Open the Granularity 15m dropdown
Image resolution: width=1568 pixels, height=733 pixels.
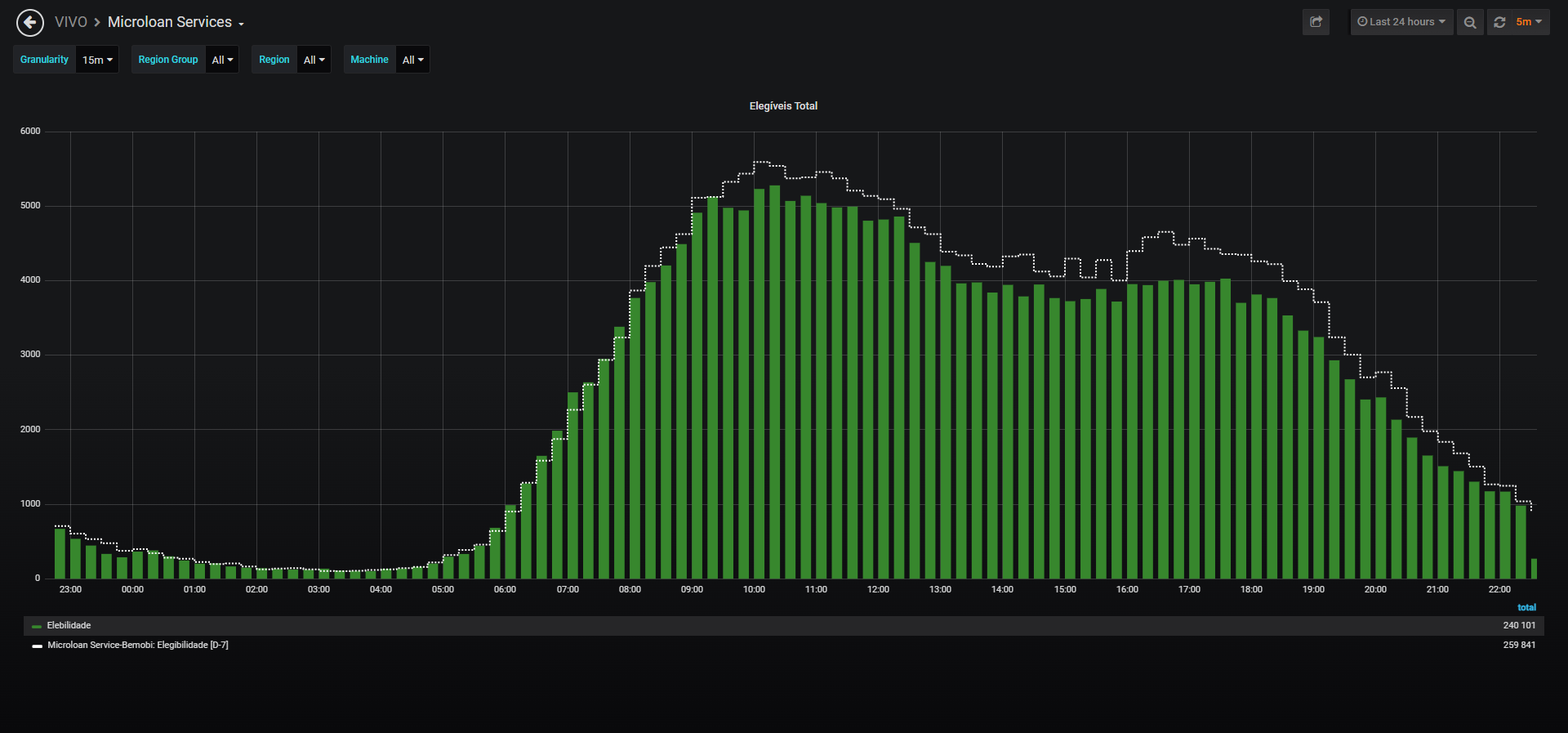point(97,60)
